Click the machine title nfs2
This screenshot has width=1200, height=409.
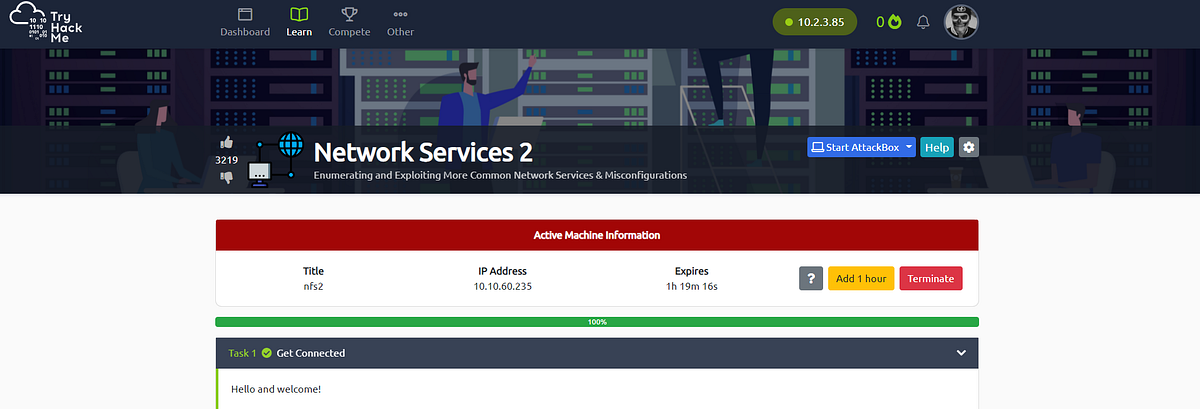pos(314,286)
